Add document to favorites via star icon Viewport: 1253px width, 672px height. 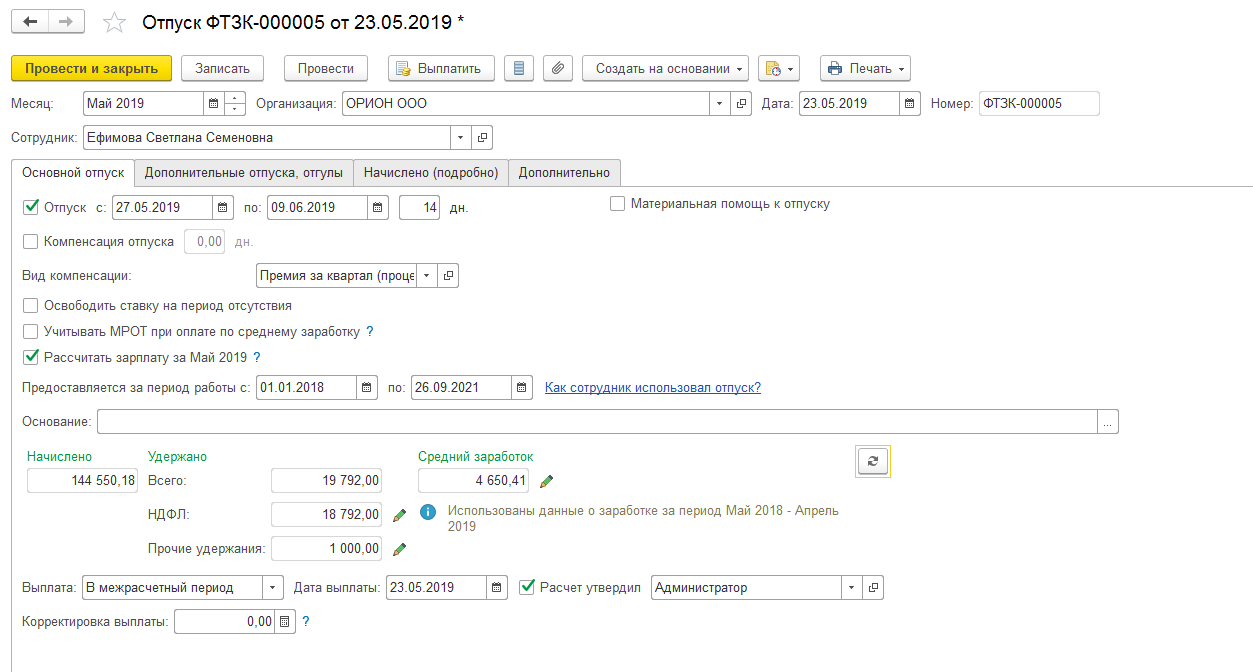pyautogui.click(x=113, y=22)
